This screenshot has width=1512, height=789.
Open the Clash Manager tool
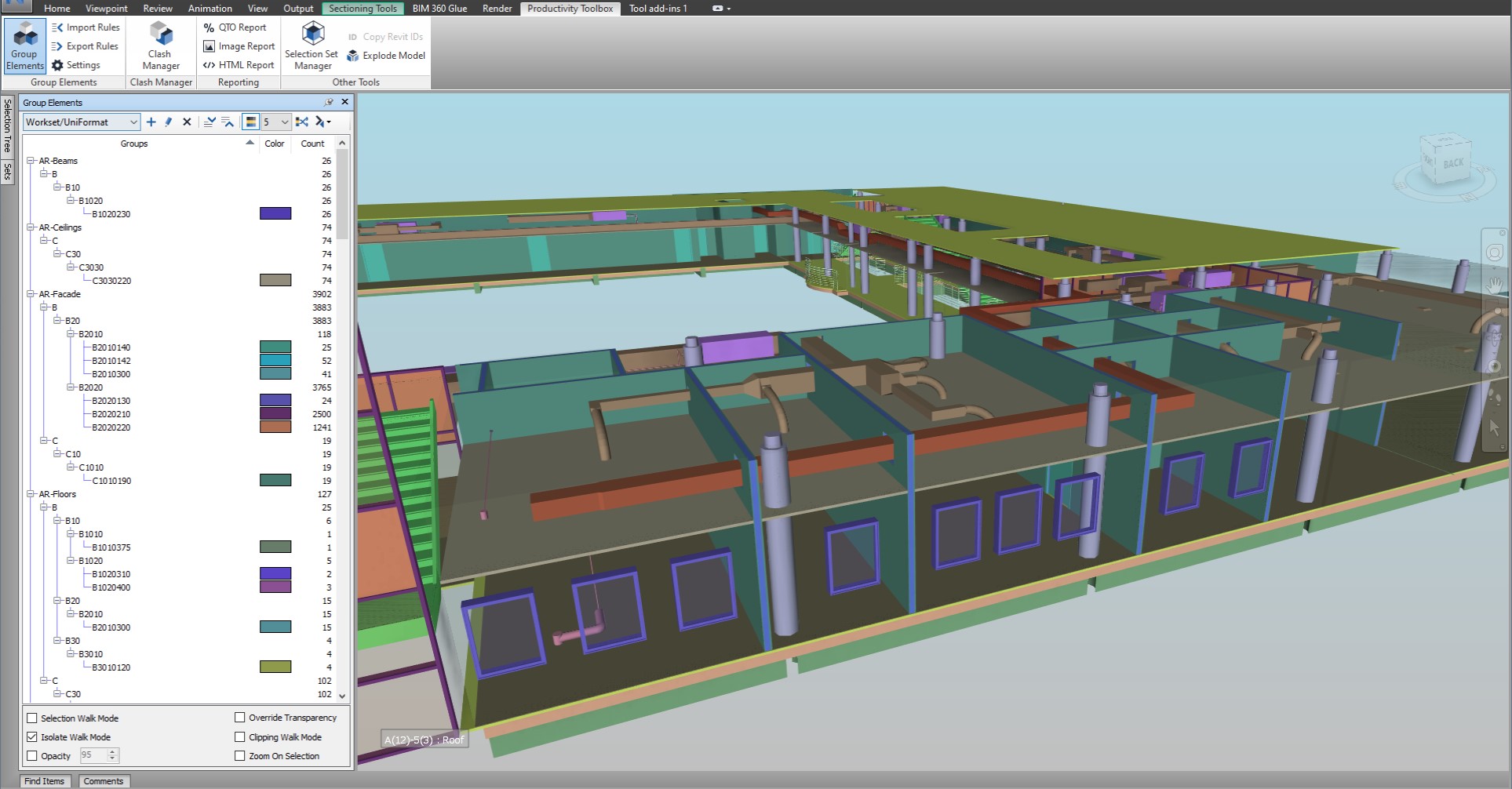(160, 46)
